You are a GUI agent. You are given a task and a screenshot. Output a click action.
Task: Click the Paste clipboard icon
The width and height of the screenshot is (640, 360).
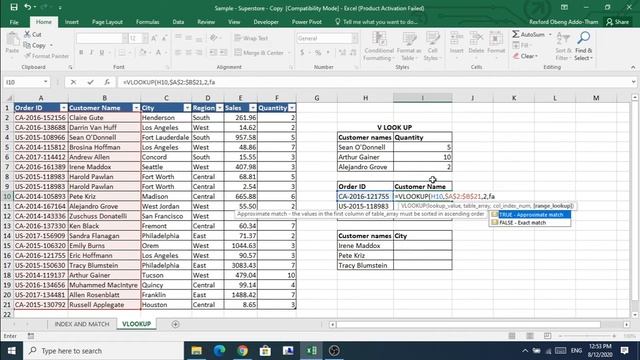pyautogui.click(x=12, y=40)
